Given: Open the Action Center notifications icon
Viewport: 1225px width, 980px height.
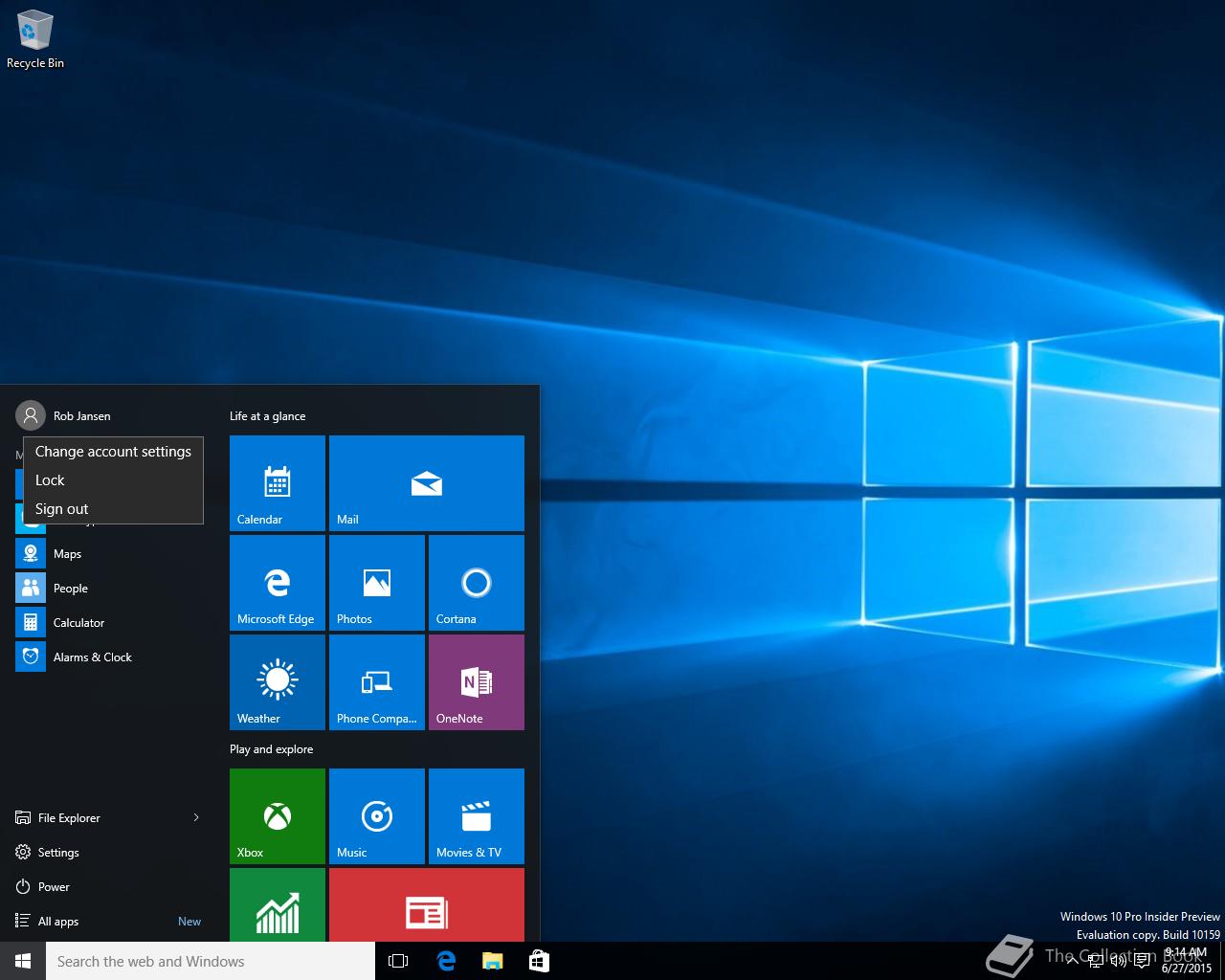Looking at the screenshot, I should [1142, 961].
